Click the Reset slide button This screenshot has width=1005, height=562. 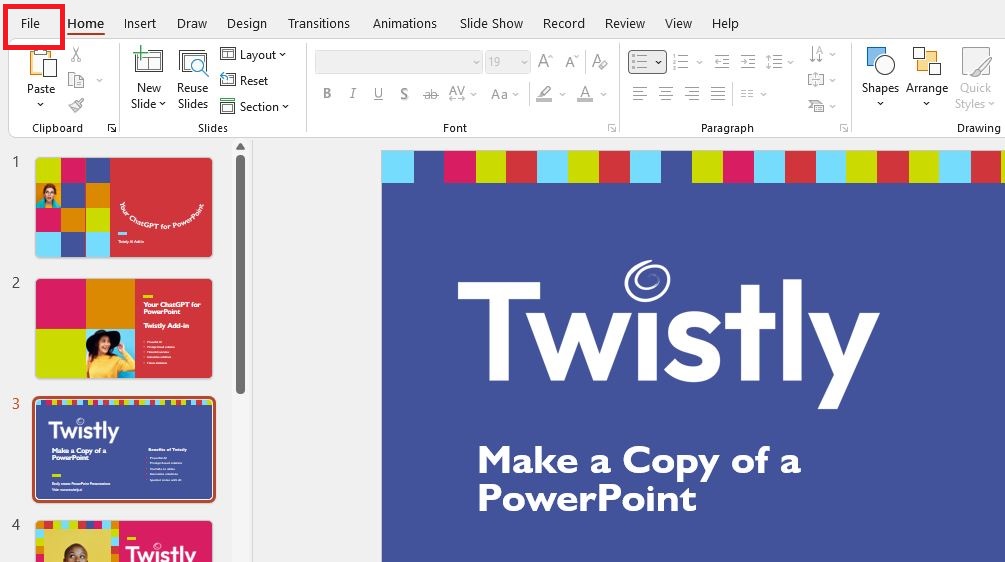click(x=244, y=80)
